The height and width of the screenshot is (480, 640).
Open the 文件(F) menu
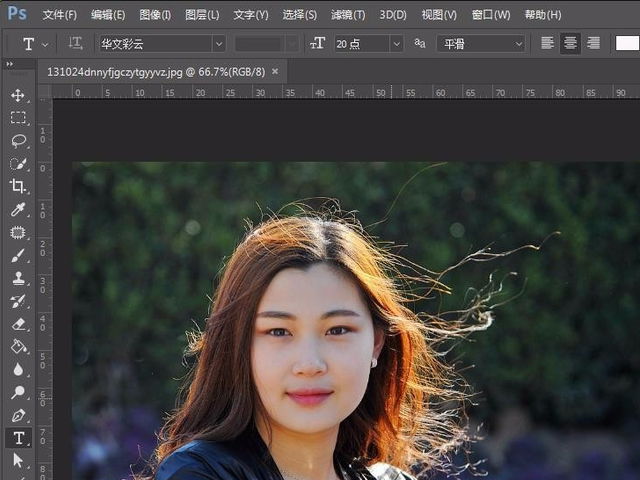tap(60, 15)
